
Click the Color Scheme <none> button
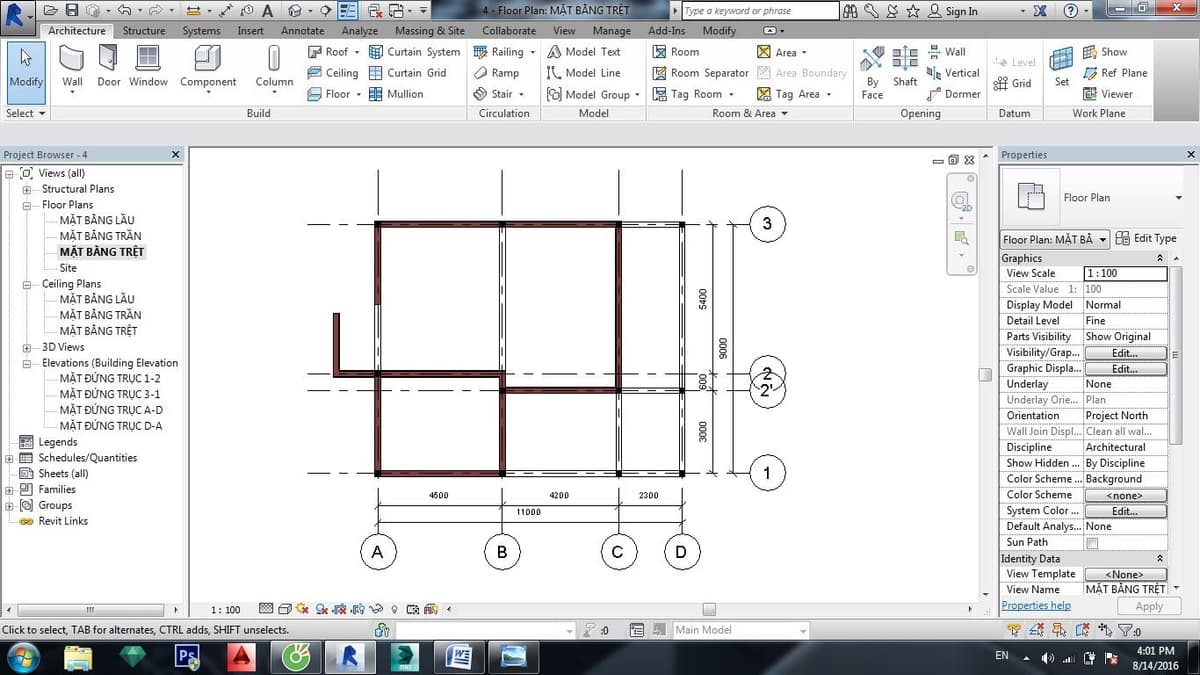point(1125,495)
